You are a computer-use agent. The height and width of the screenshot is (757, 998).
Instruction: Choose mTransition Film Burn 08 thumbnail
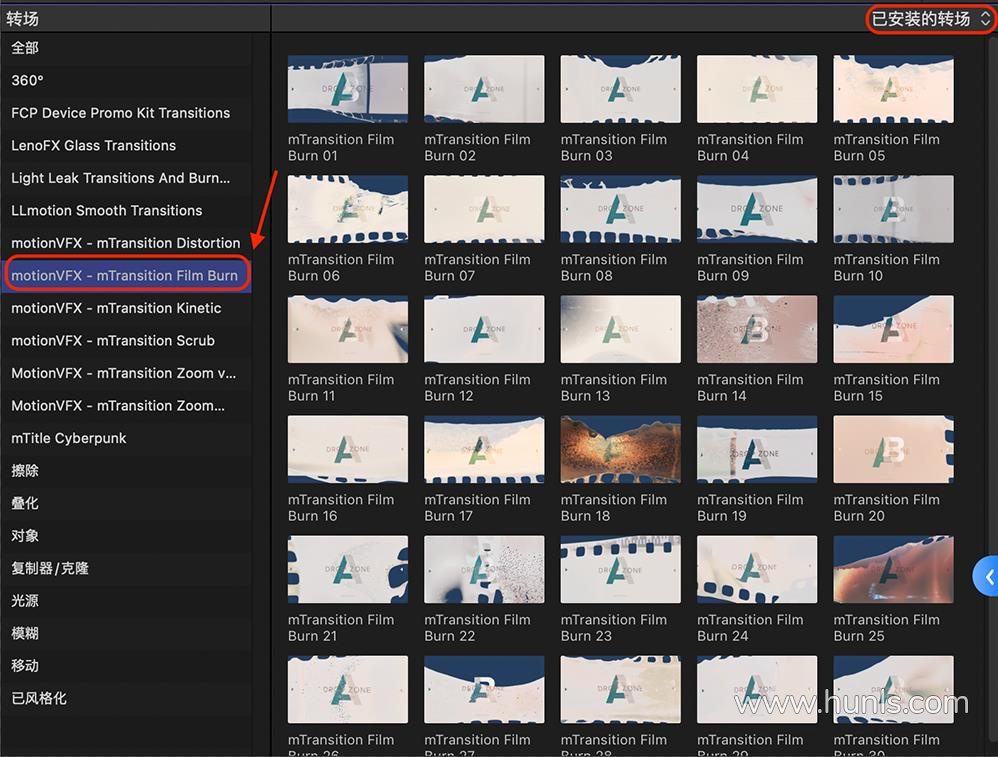tap(621, 209)
